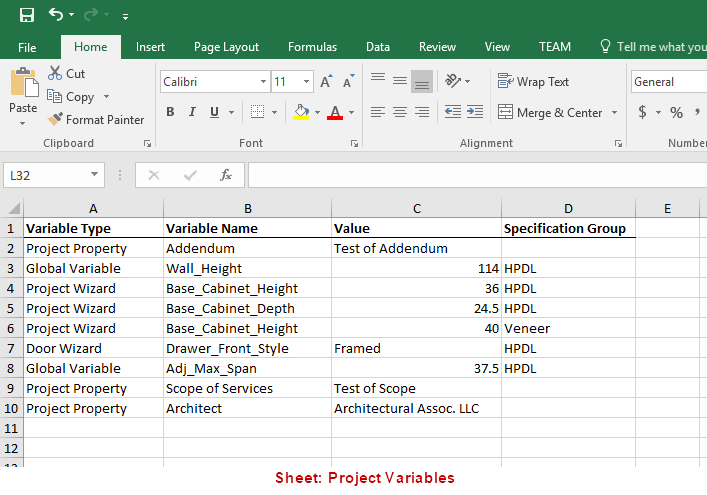Click the greyed Redo arrow icon
707x495 pixels.
[x=91, y=15]
